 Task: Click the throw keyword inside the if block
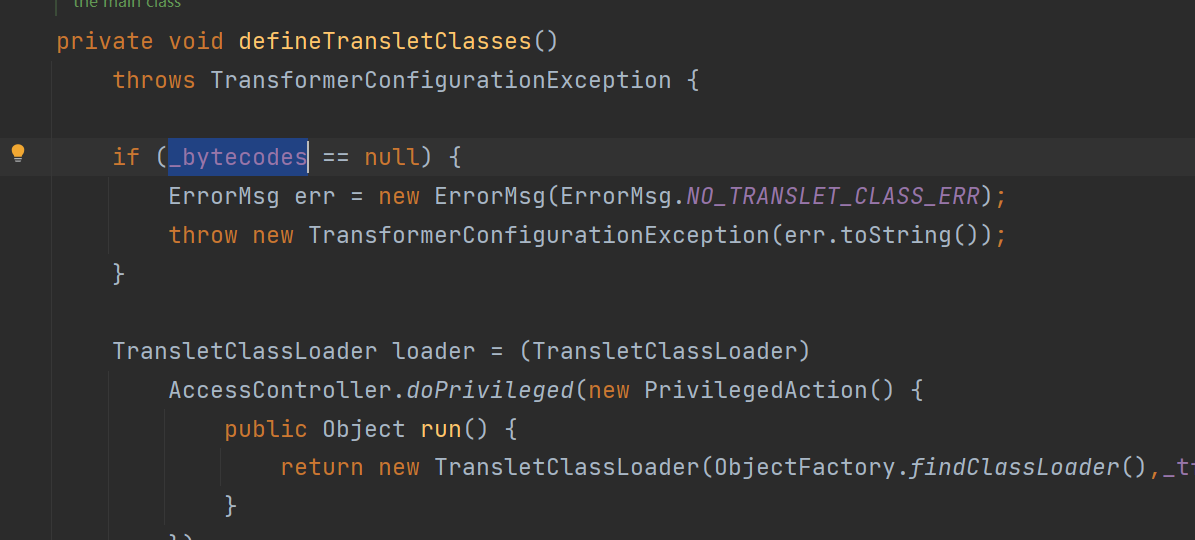coord(203,235)
